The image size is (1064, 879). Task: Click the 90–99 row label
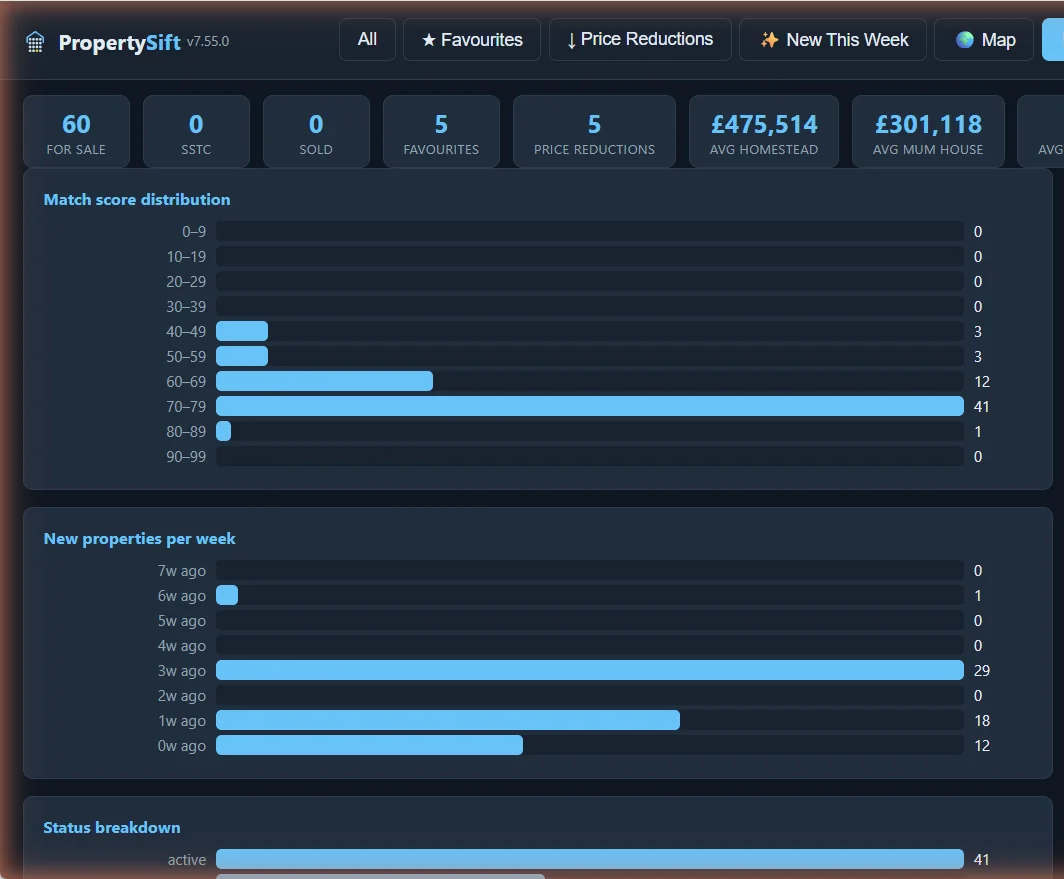(187, 457)
